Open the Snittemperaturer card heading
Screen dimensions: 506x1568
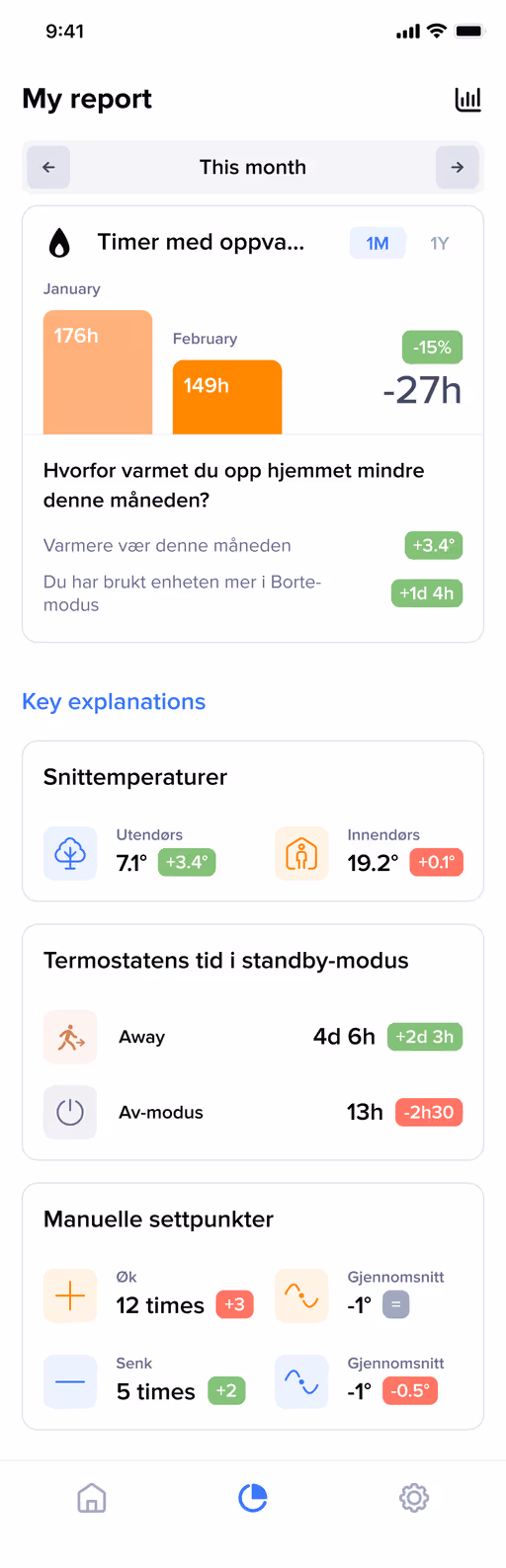click(x=135, y=777)
